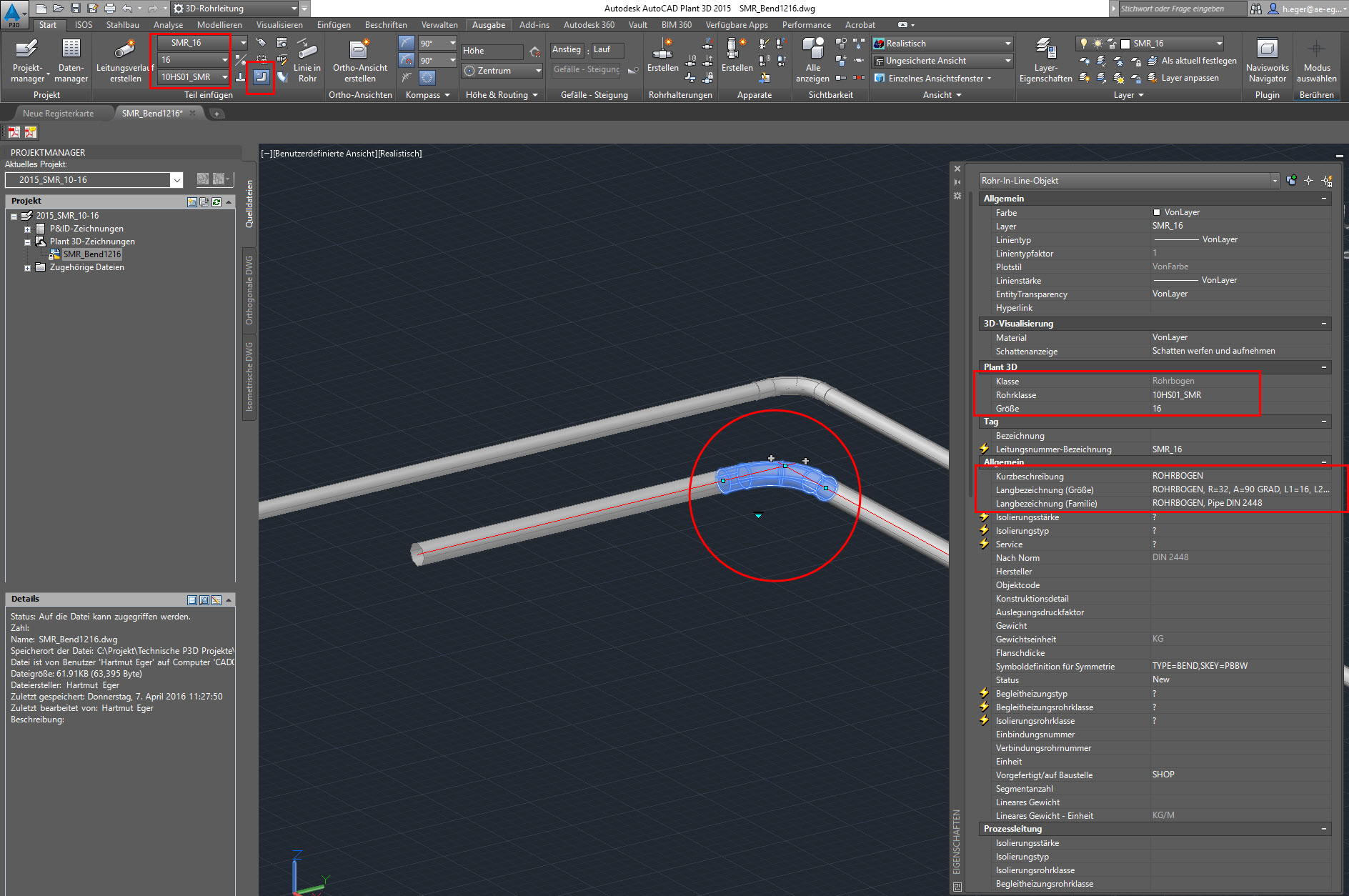The image size is (1349, 896).
Task: Click the AutoCAD Plant 3D application button
Action: (14, 13)
